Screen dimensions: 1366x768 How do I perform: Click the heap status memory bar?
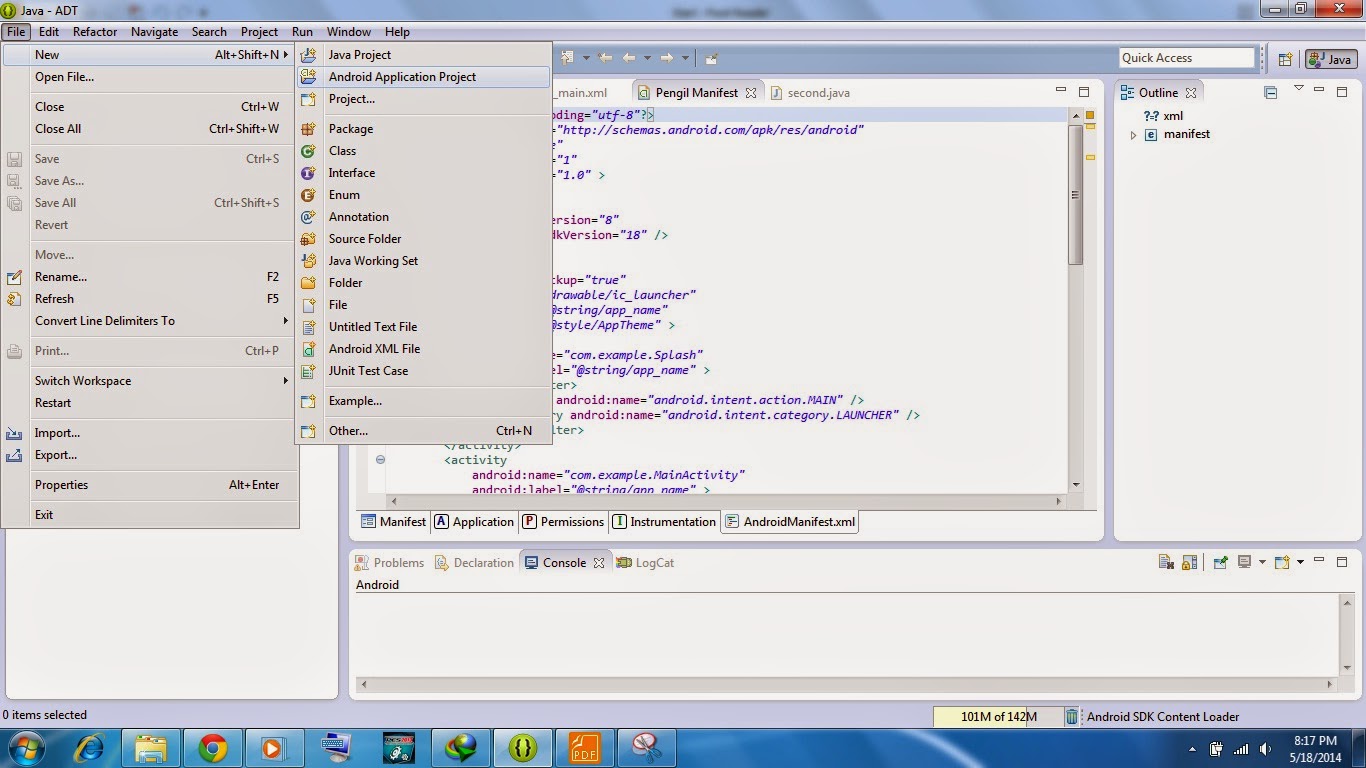click(x=997, y=717)
